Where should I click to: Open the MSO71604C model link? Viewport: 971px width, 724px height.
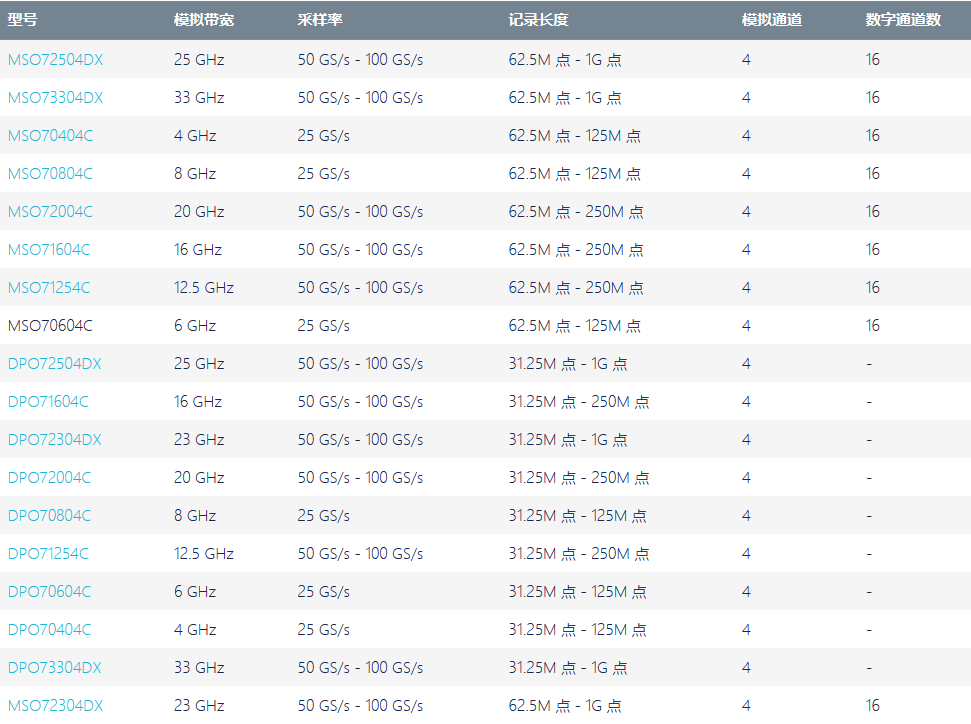pyautogui.click(x=49, y=250)
